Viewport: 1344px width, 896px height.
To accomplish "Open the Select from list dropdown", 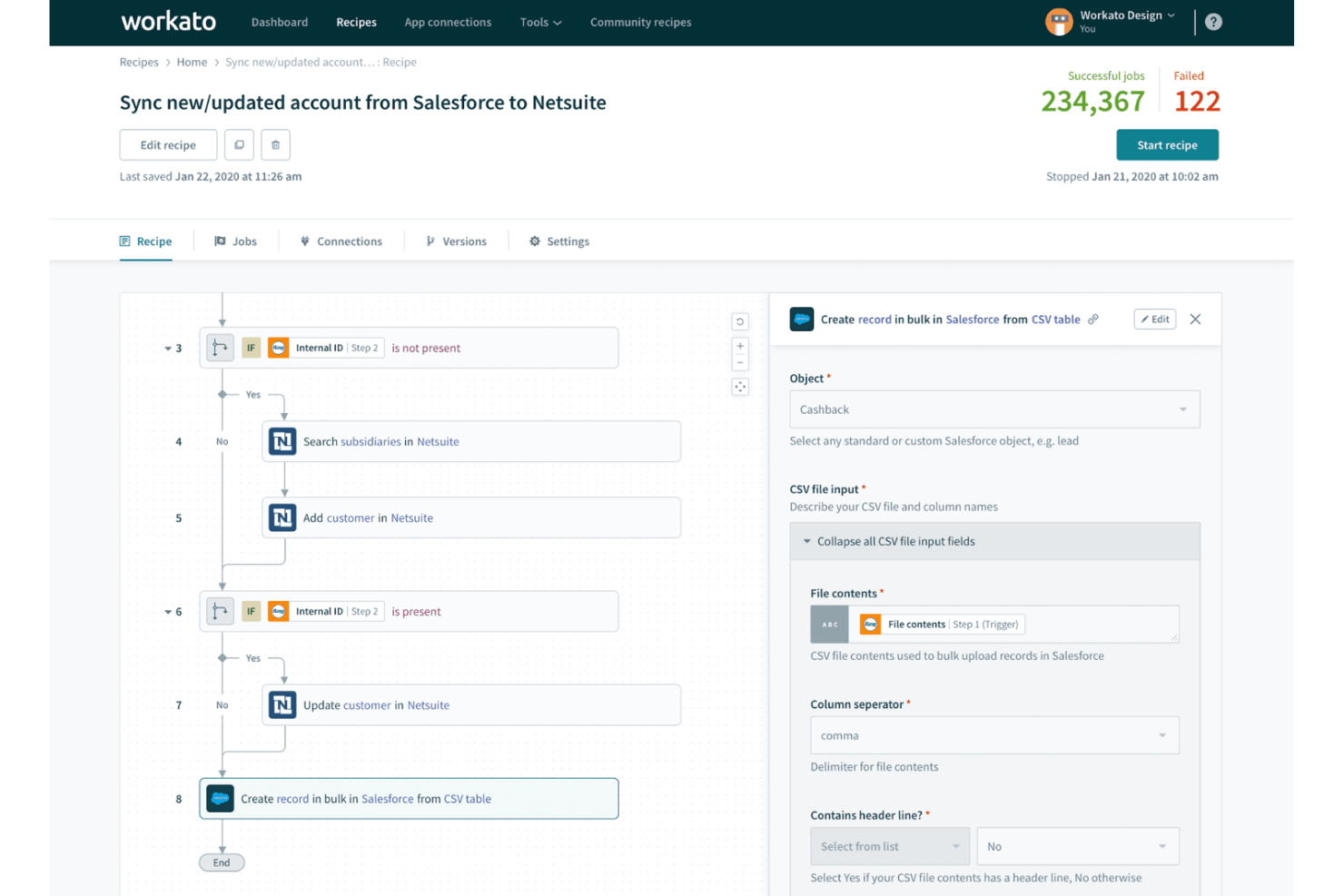I will 890,846.
